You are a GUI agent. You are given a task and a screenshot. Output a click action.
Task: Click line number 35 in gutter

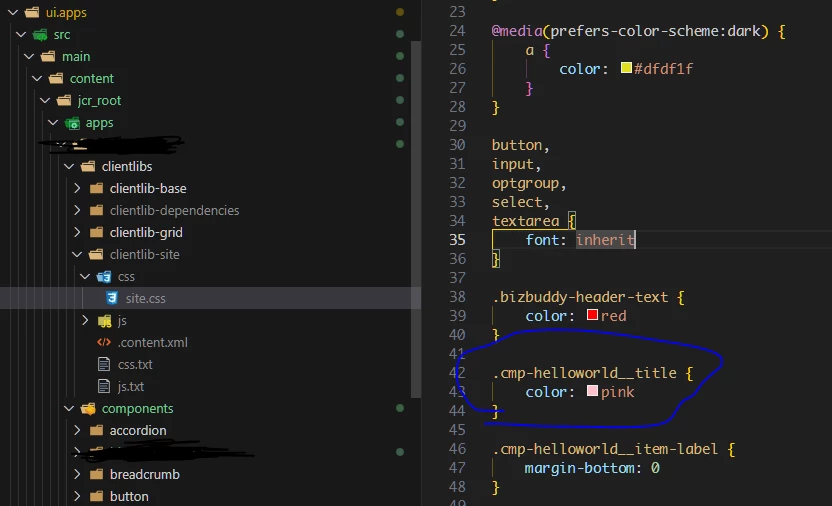click(457, 240)
